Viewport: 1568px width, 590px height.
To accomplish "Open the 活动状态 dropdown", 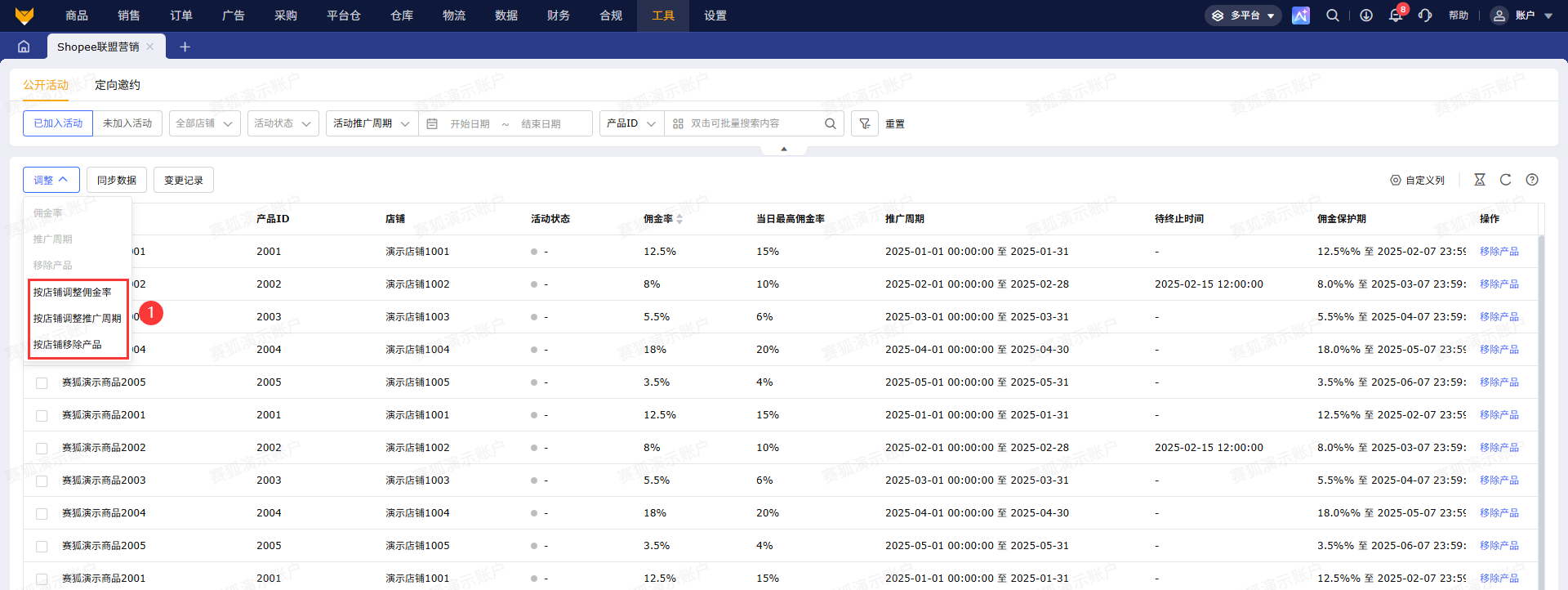I will click(x=283, y=123).
